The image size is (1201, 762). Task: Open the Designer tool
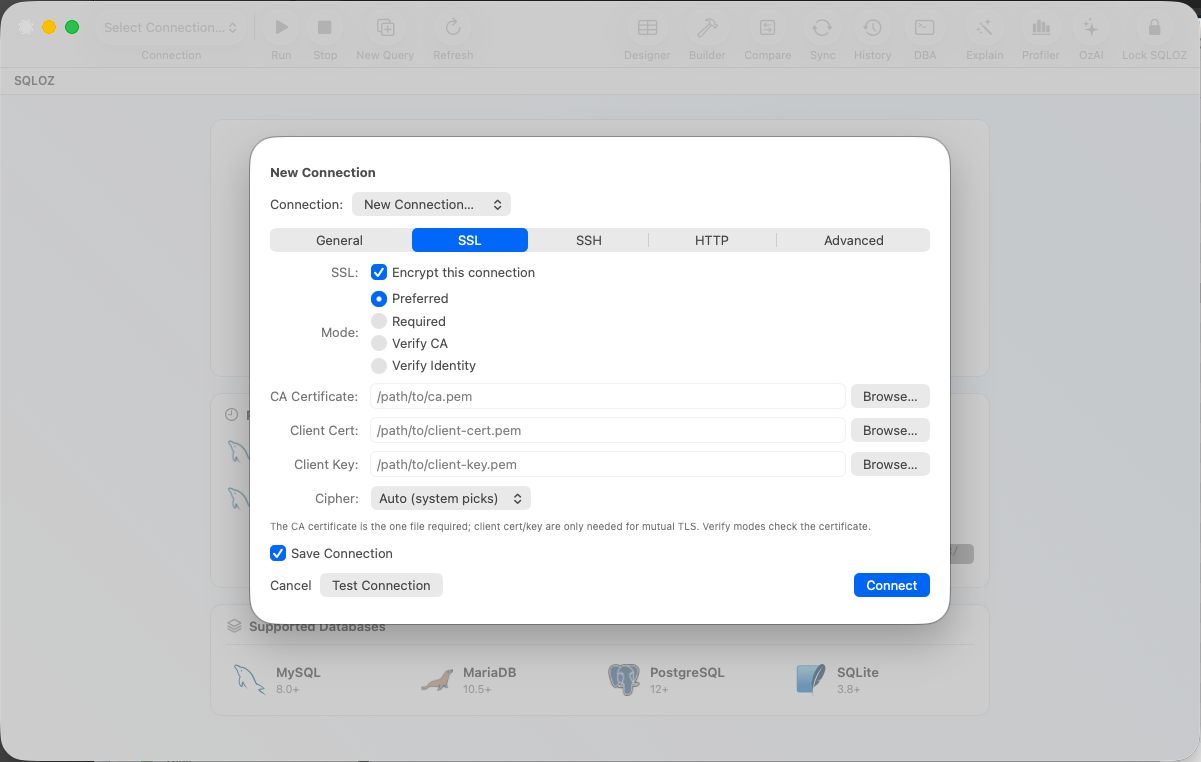(647, 28)
